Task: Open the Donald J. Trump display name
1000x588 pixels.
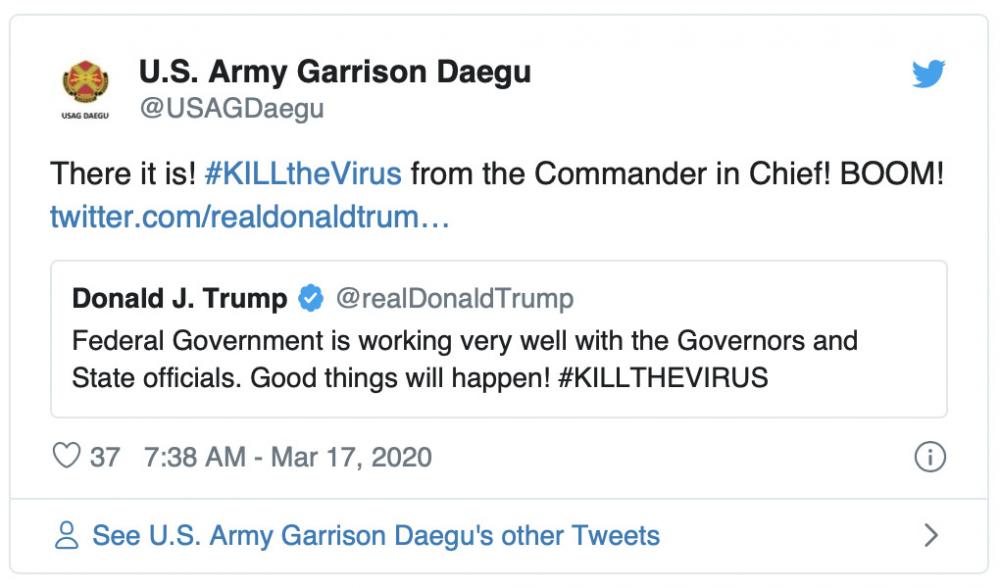Action: [x=180, y=298]
